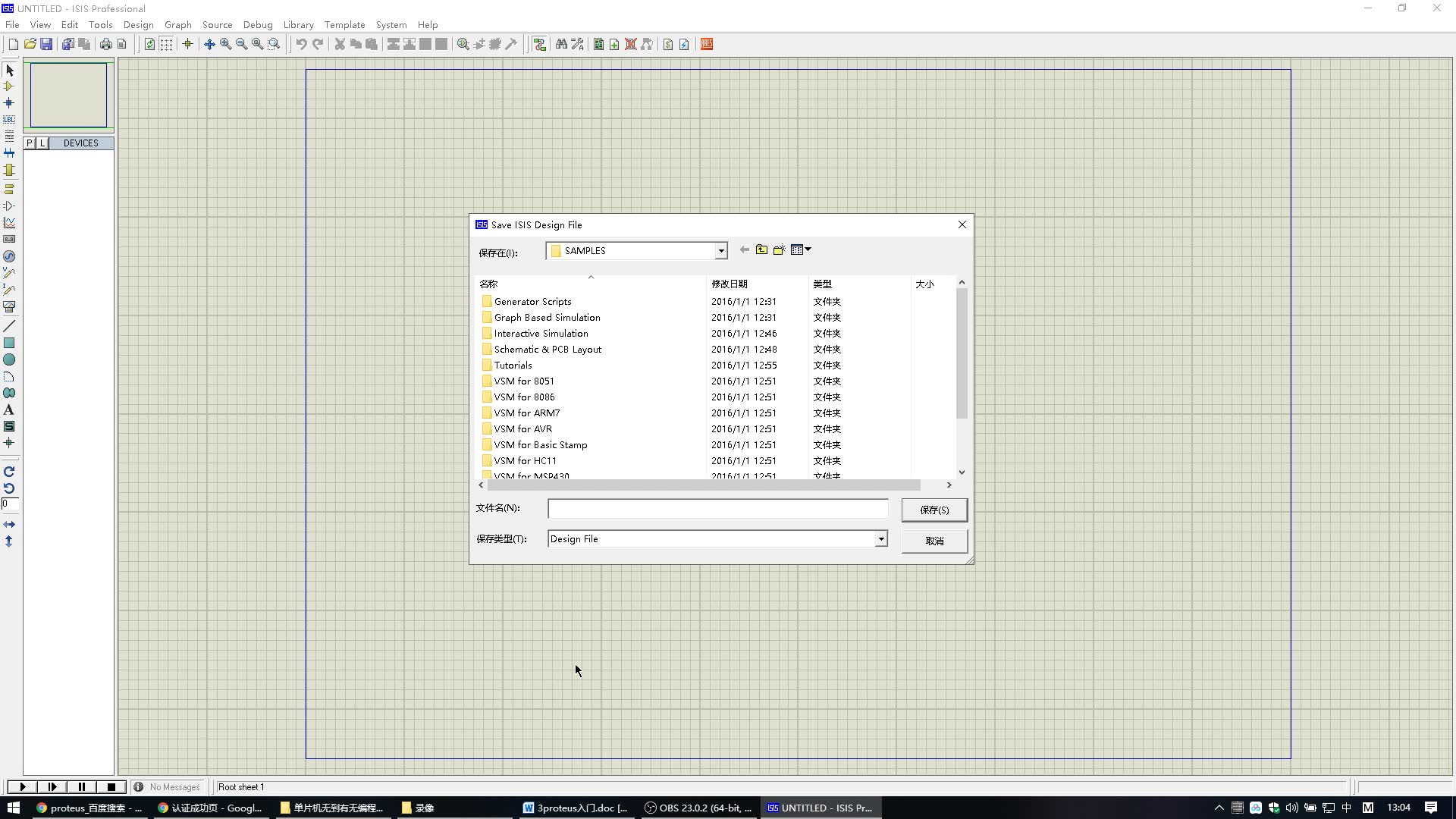
Task: Click the 取消 cancel button
Action: pos(934,541)
